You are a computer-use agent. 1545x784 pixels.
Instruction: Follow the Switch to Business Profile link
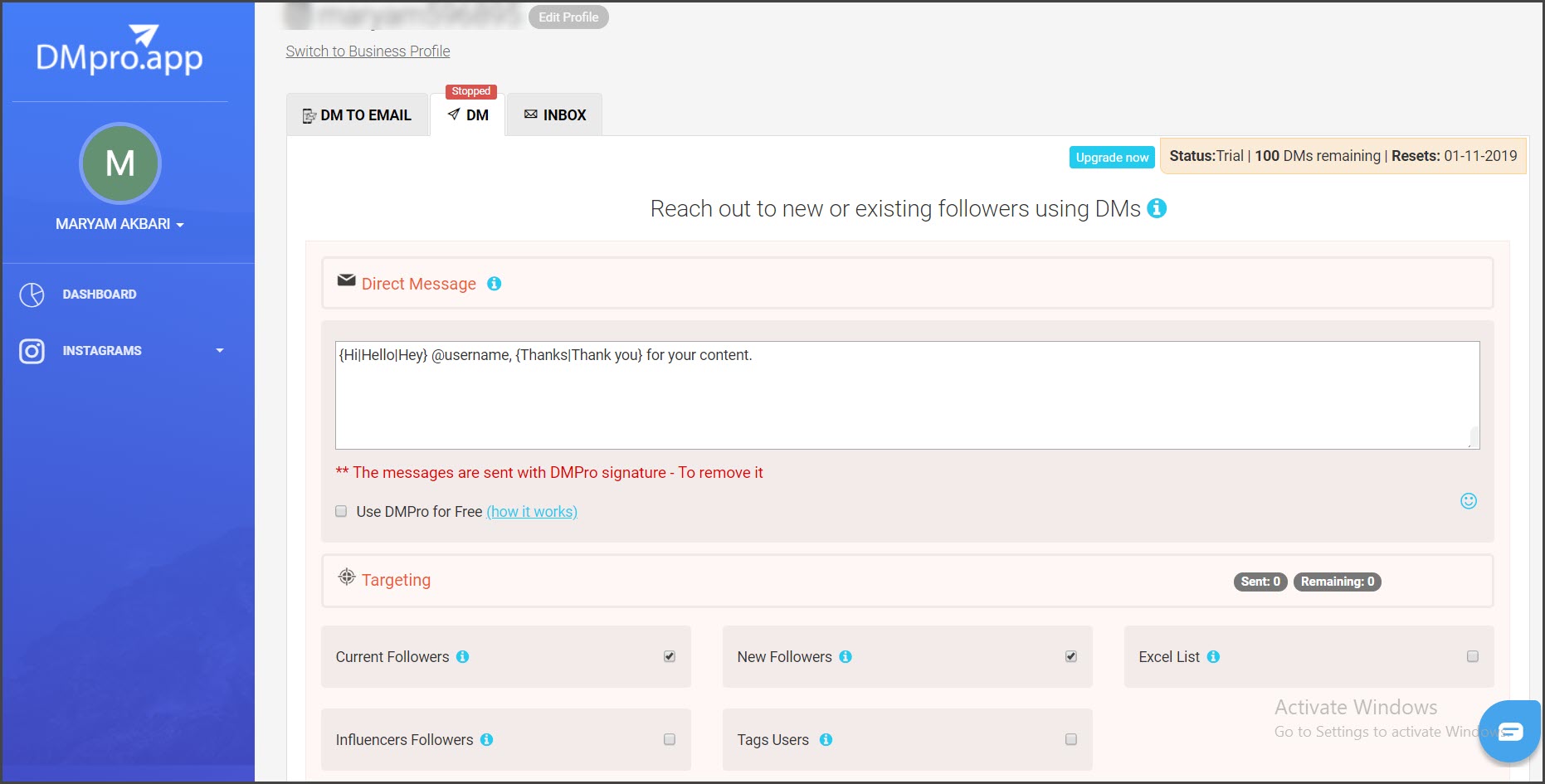(368, 51)
